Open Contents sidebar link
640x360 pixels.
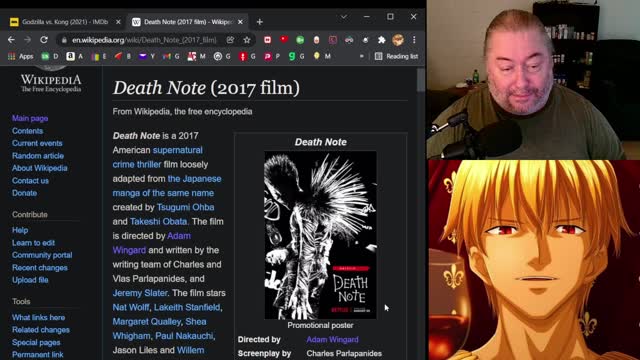point(27,131)
